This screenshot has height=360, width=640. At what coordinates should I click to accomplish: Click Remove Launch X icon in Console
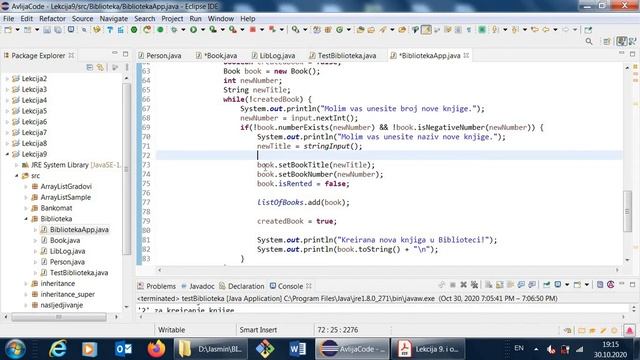coord(463,284)
